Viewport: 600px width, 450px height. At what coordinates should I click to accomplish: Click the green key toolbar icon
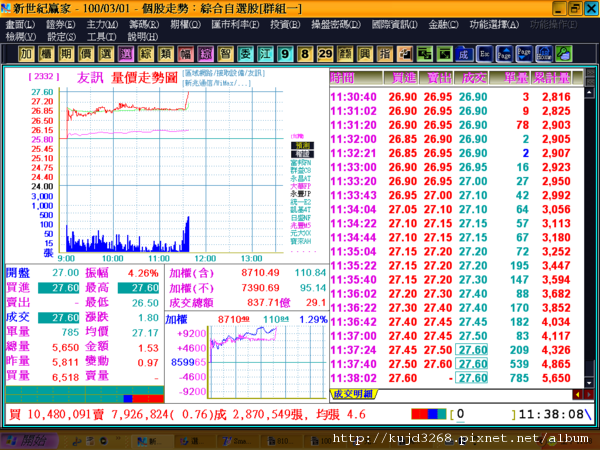click(564, 54)
